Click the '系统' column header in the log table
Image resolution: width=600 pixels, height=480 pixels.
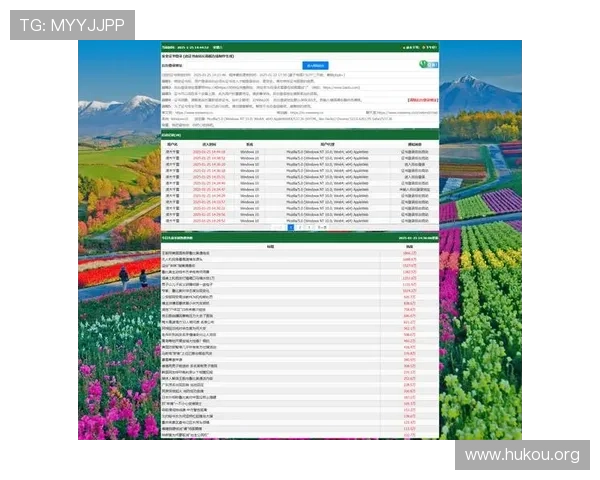coord(249,144)
